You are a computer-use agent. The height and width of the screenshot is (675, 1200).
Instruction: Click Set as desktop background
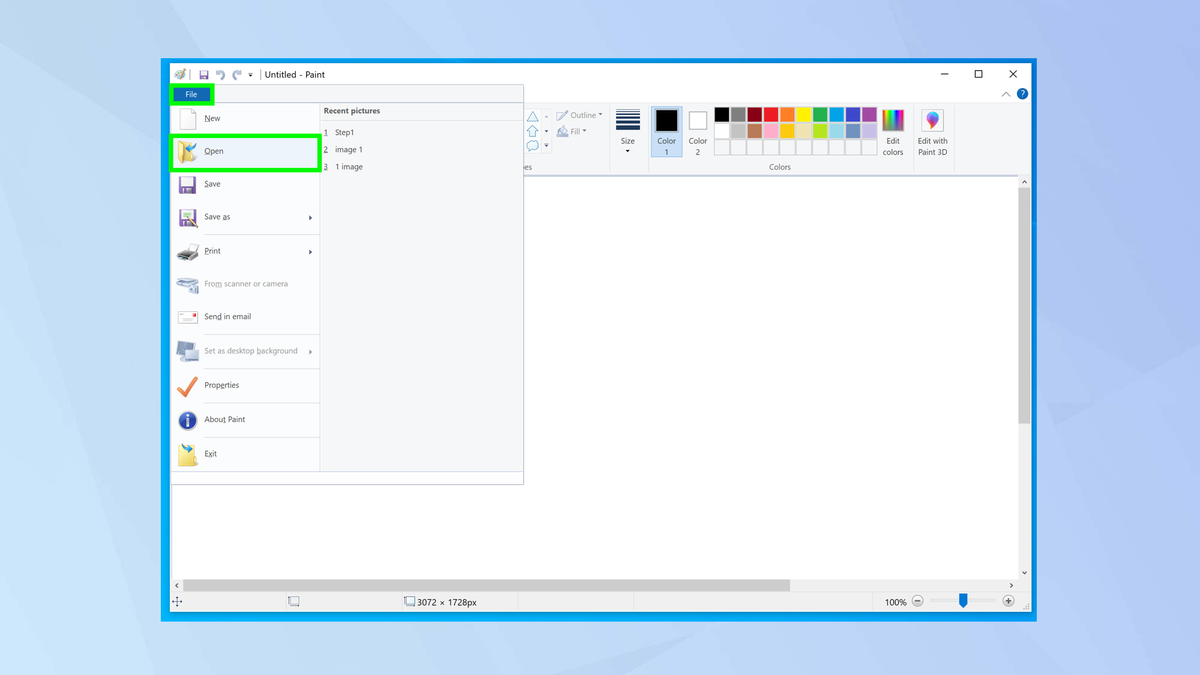tap(250, 351)
